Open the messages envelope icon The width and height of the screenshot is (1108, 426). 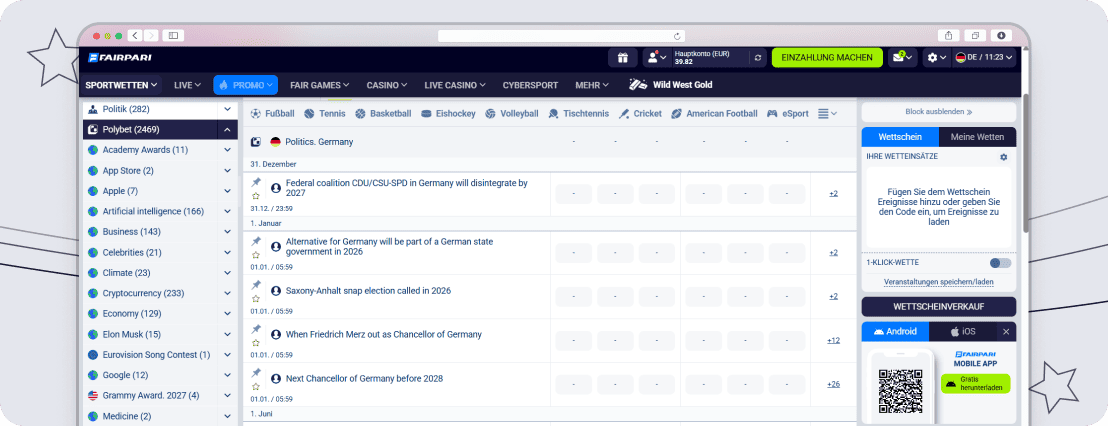point(902,58)
